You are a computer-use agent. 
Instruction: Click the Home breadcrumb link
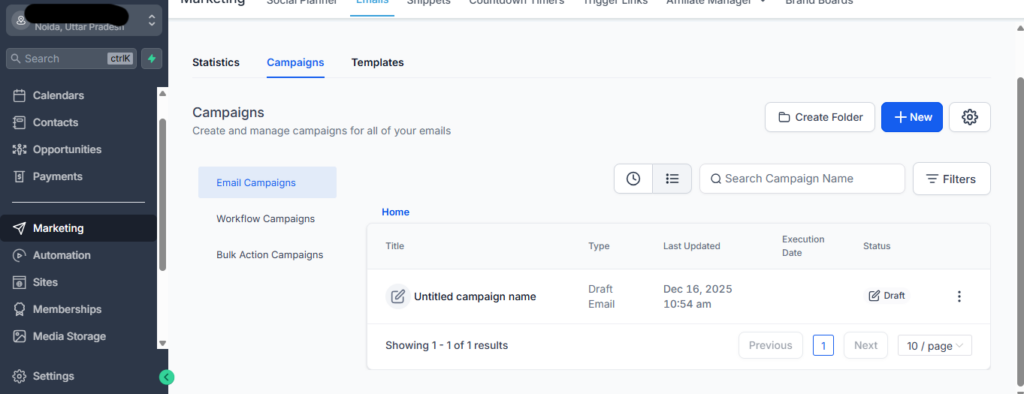coord(396,212)
